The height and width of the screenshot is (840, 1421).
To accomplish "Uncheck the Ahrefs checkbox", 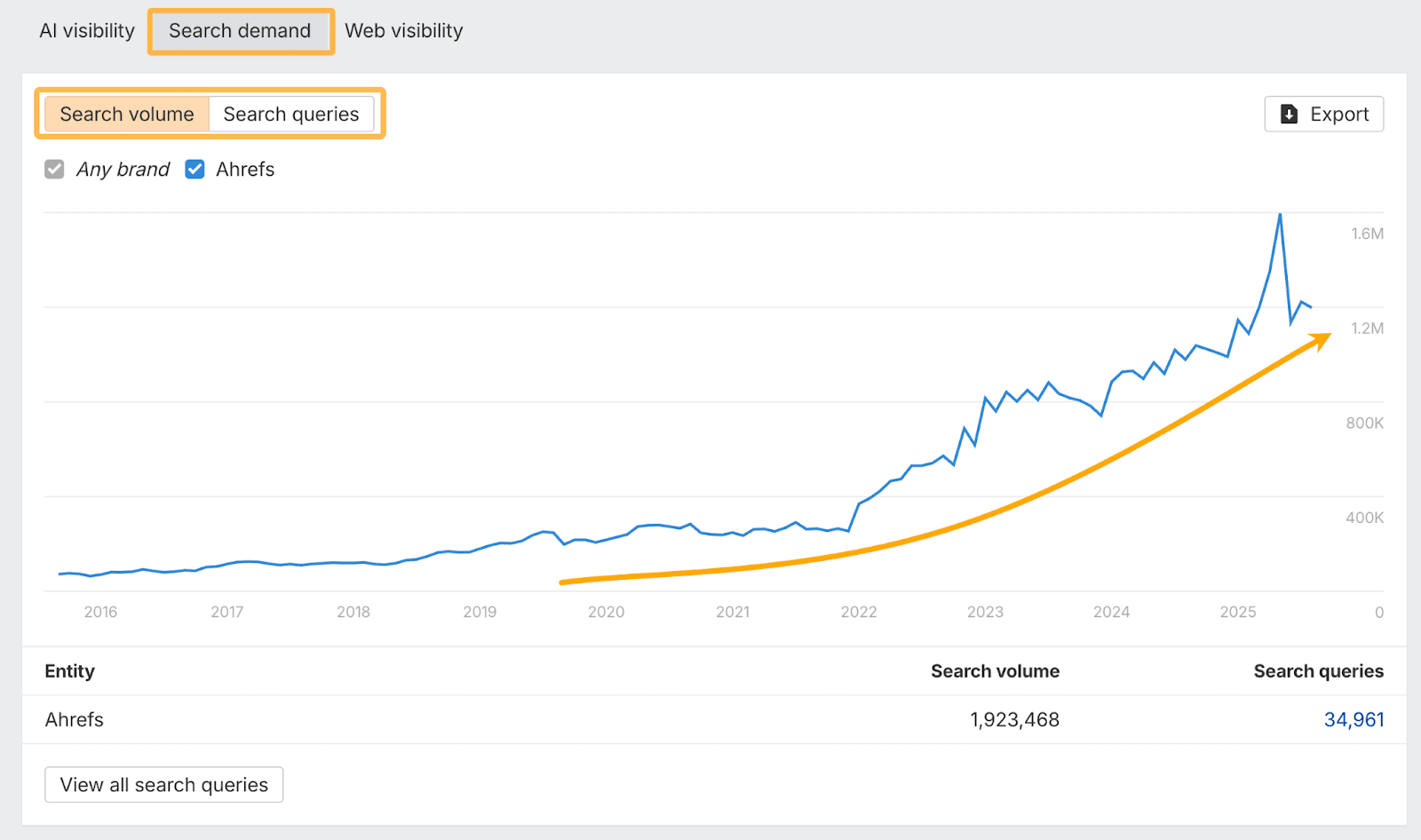I will 194,169.
